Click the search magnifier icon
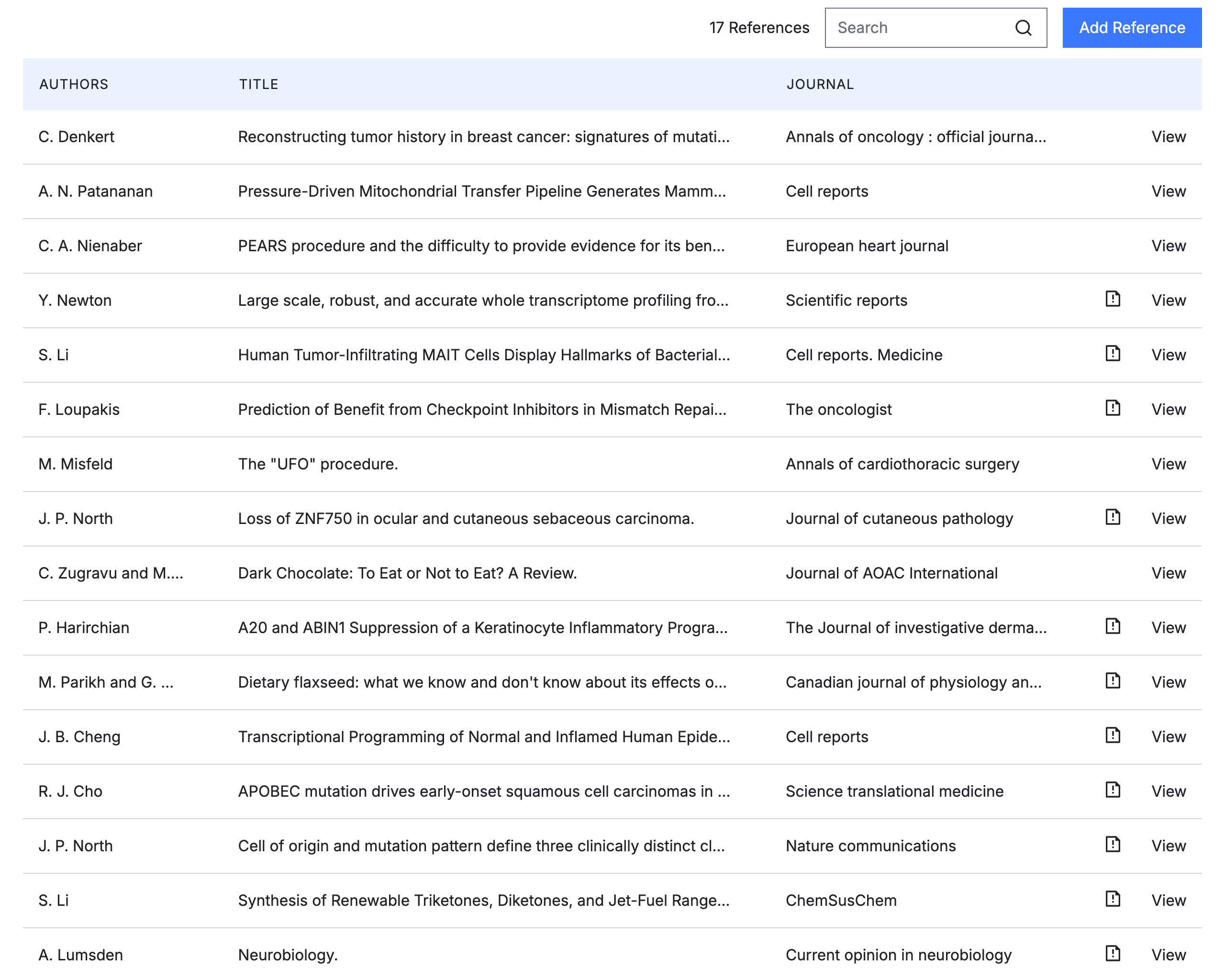This screenshot has height=980, width=1225. point(1023,28)
